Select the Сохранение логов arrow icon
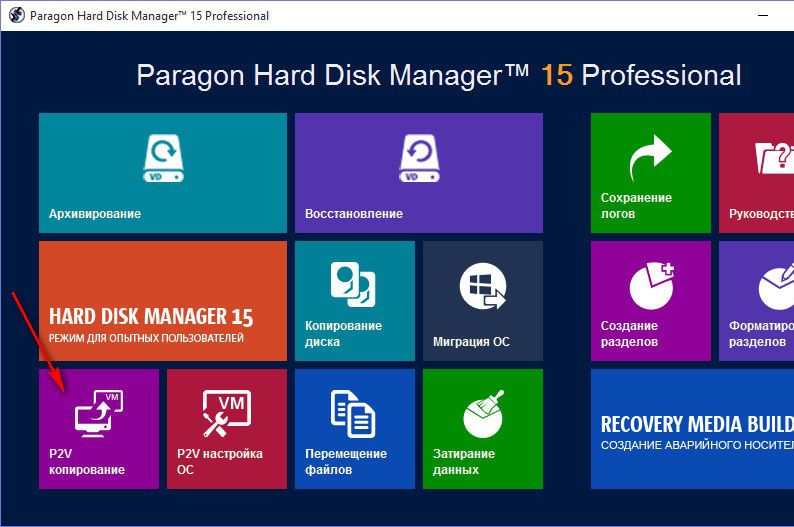The width and height of the screenshot is (794, 527). click(x=650, y=157)
